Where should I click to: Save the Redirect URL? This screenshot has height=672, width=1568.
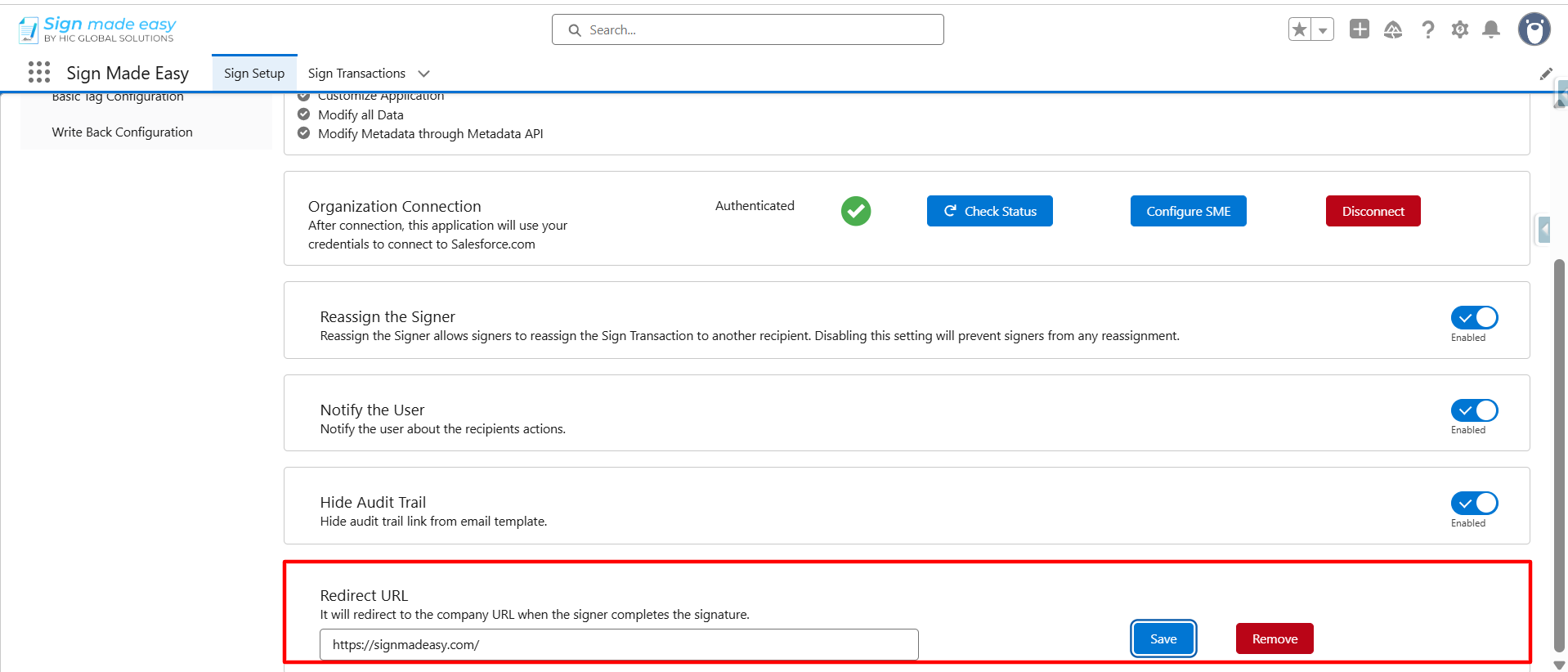(x=1163, y=638)
